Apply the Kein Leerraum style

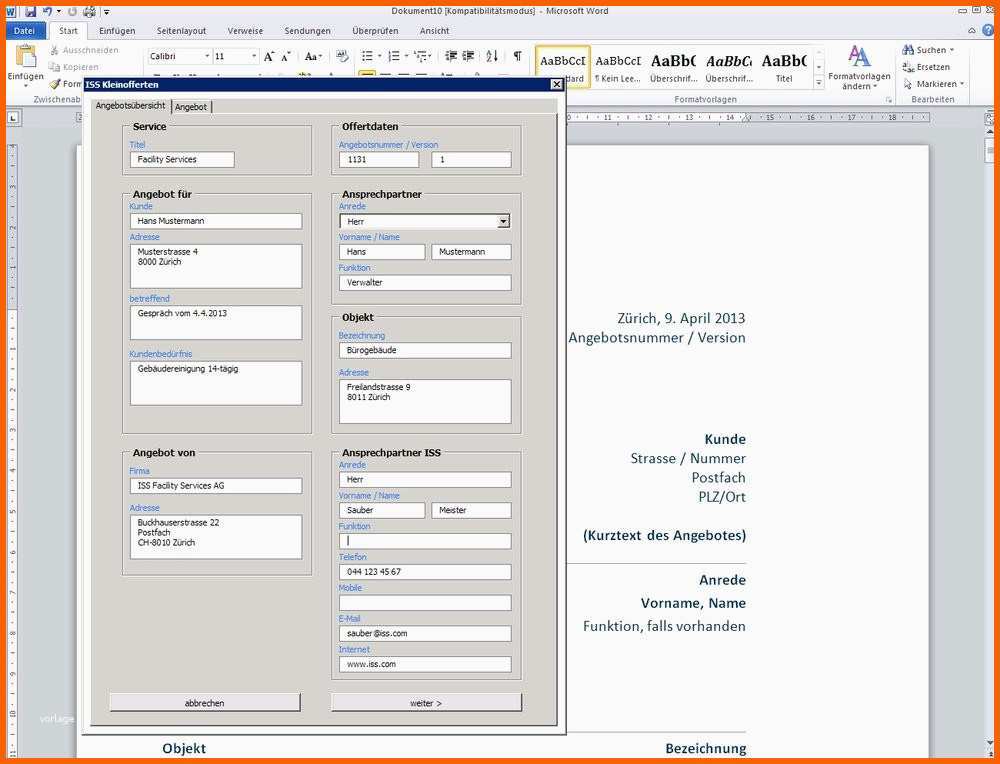617,67
